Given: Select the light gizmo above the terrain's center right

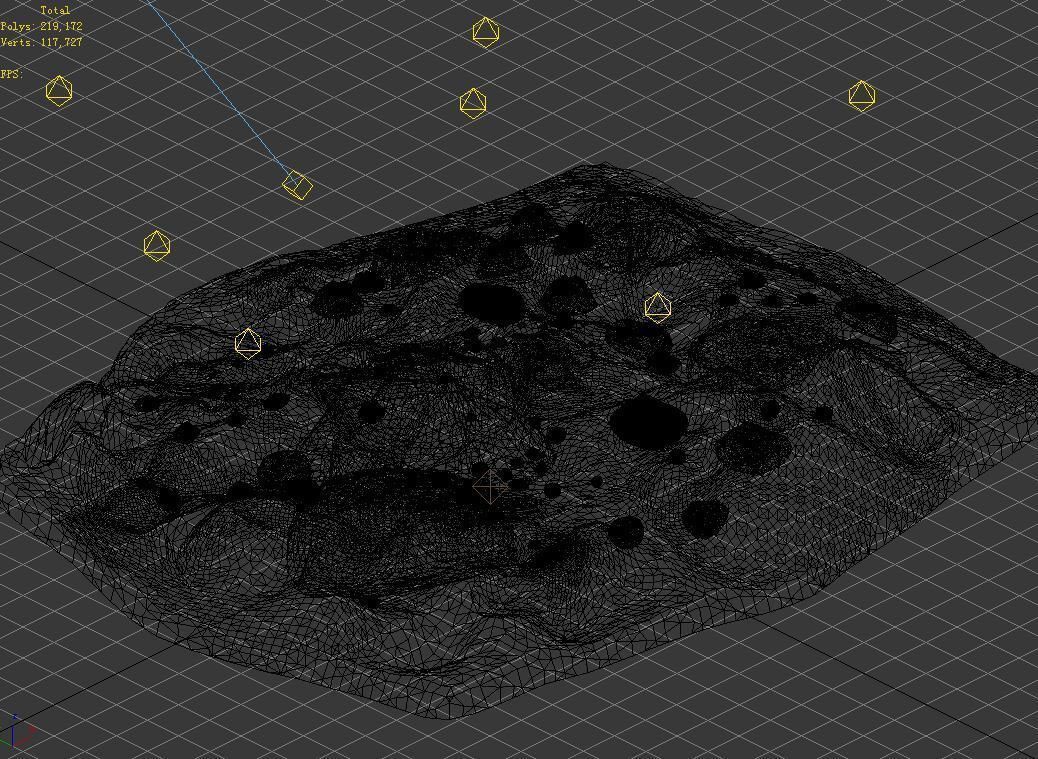Looking at the screenshot, I should coord(657,308).
